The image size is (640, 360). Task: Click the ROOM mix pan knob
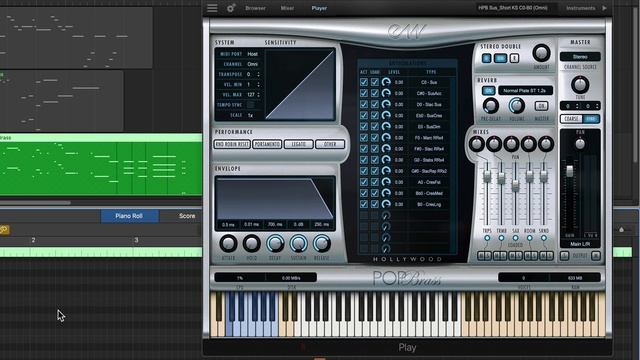(x=529, y=144)
